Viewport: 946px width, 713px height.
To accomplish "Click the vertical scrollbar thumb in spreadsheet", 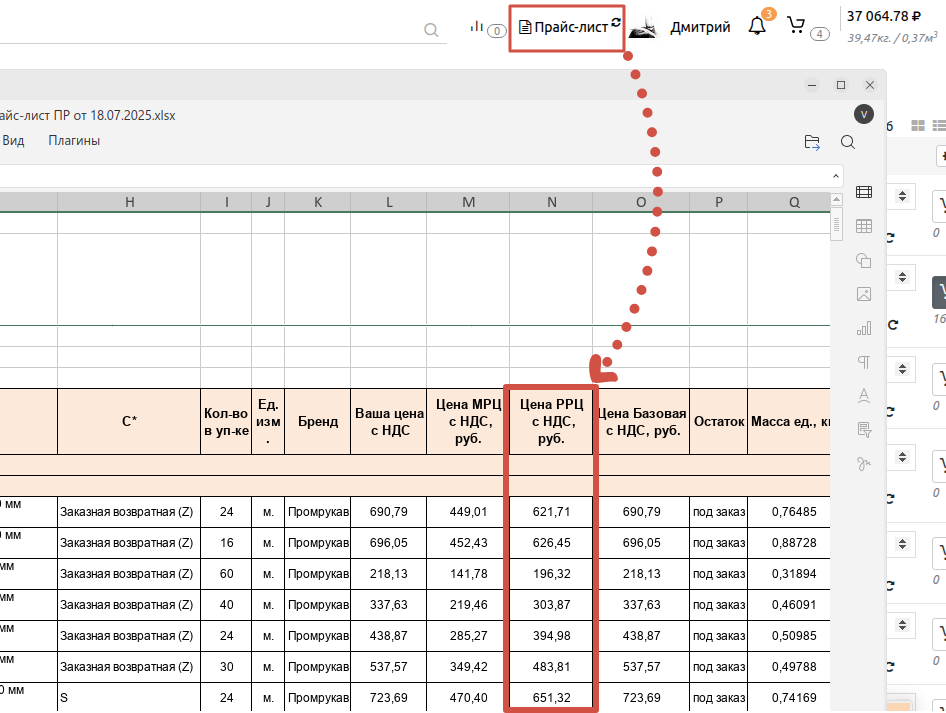I will coord(836,224).
